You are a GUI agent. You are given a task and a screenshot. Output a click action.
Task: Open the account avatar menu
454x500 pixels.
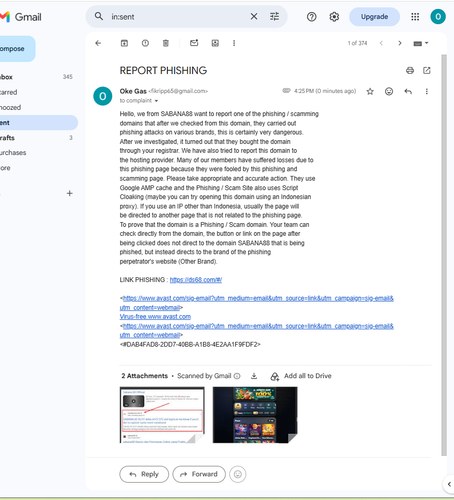(438, 17)
